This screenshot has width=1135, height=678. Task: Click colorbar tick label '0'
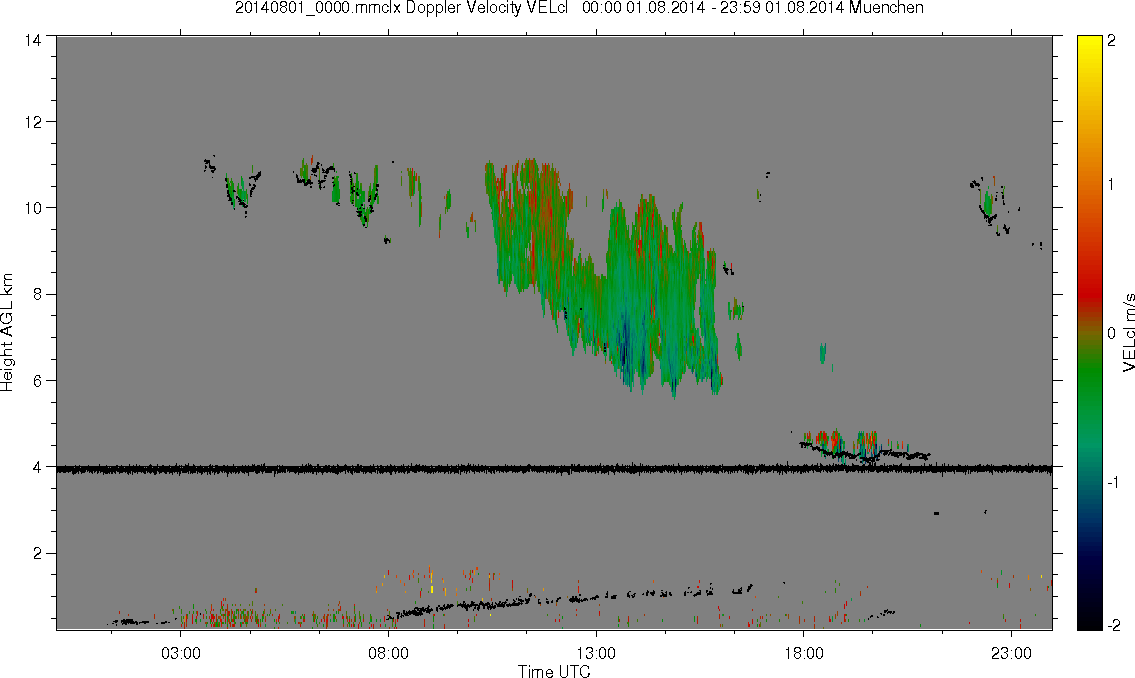point(1111,333)
